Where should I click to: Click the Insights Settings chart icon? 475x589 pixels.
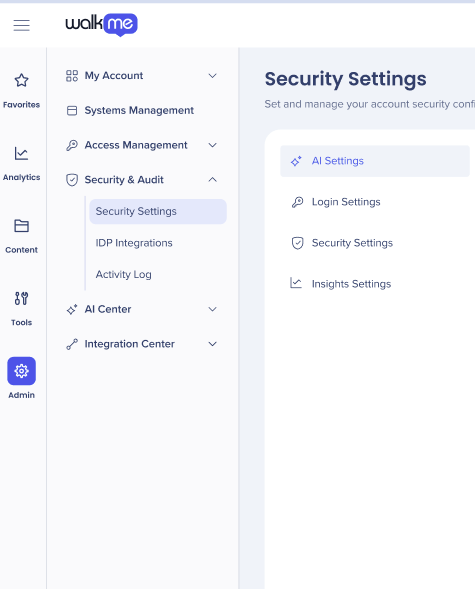pos(296,283)
